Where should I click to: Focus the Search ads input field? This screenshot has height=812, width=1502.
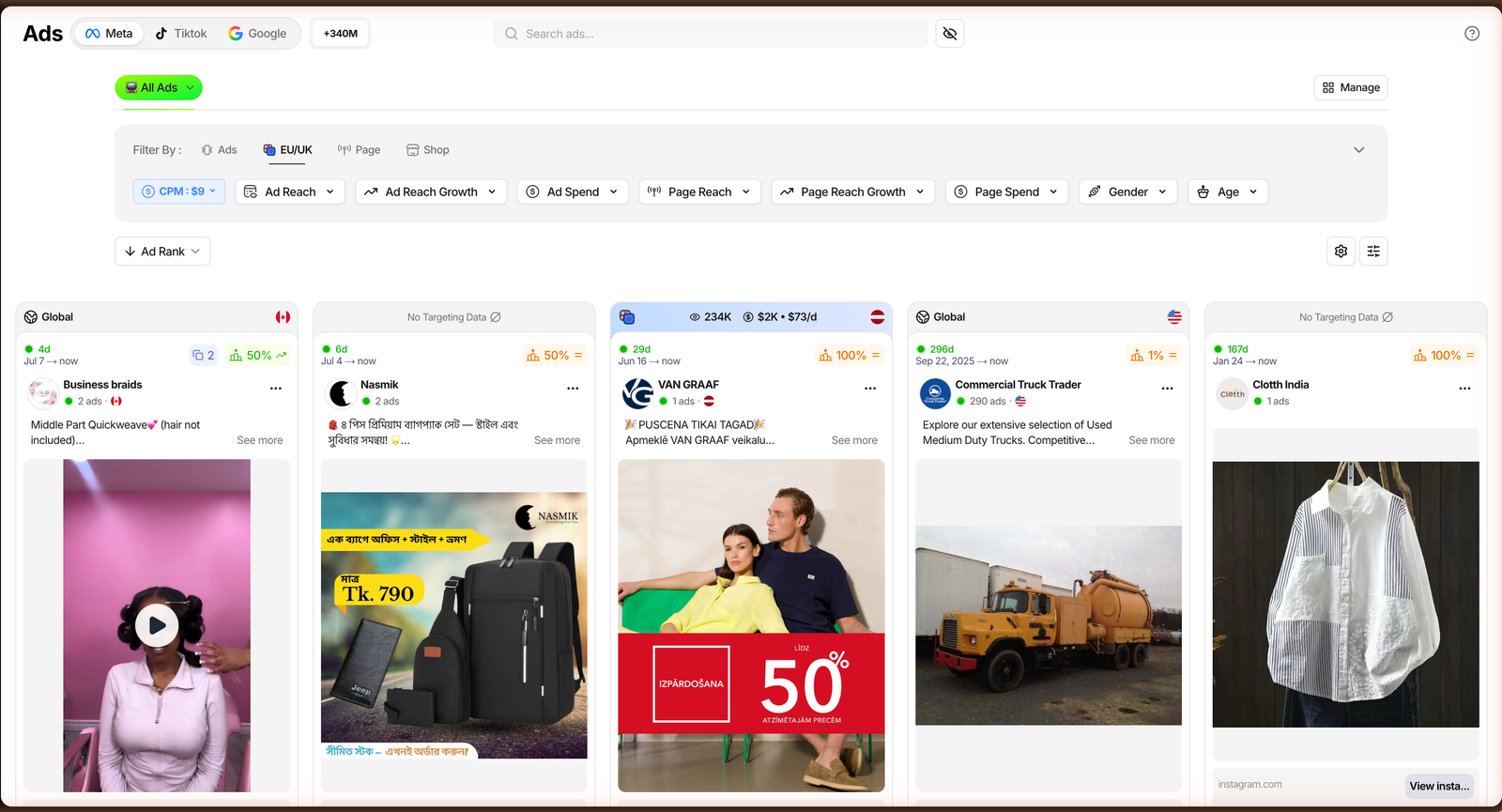coord(711,34)
